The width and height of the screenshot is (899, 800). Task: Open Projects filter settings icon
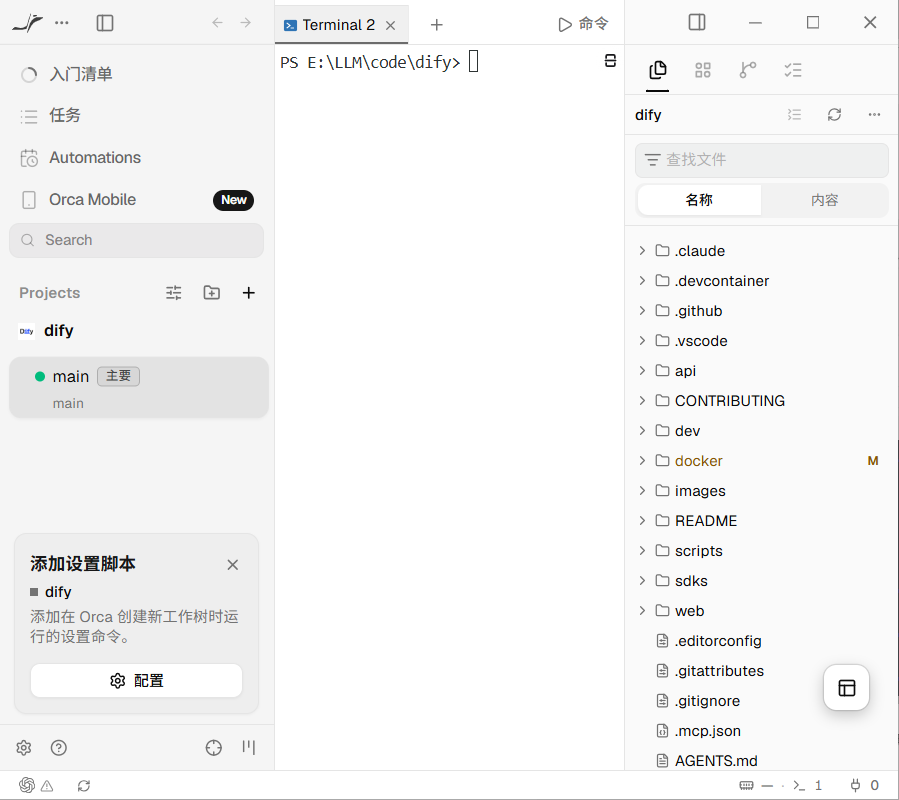tap(174, 293)
